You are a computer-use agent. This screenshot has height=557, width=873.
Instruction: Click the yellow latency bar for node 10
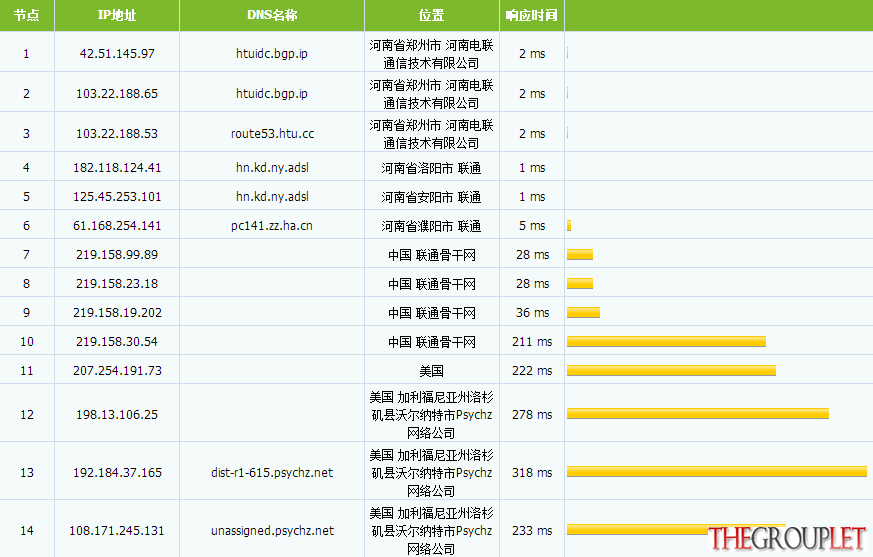tap(666, 341)
